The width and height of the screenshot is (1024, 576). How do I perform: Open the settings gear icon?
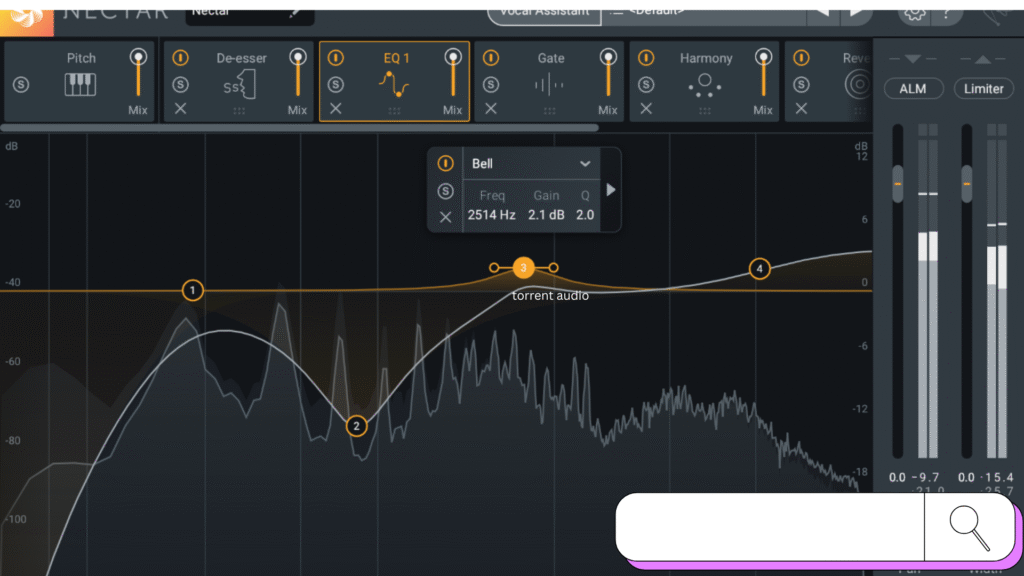(x=912, y=12)
